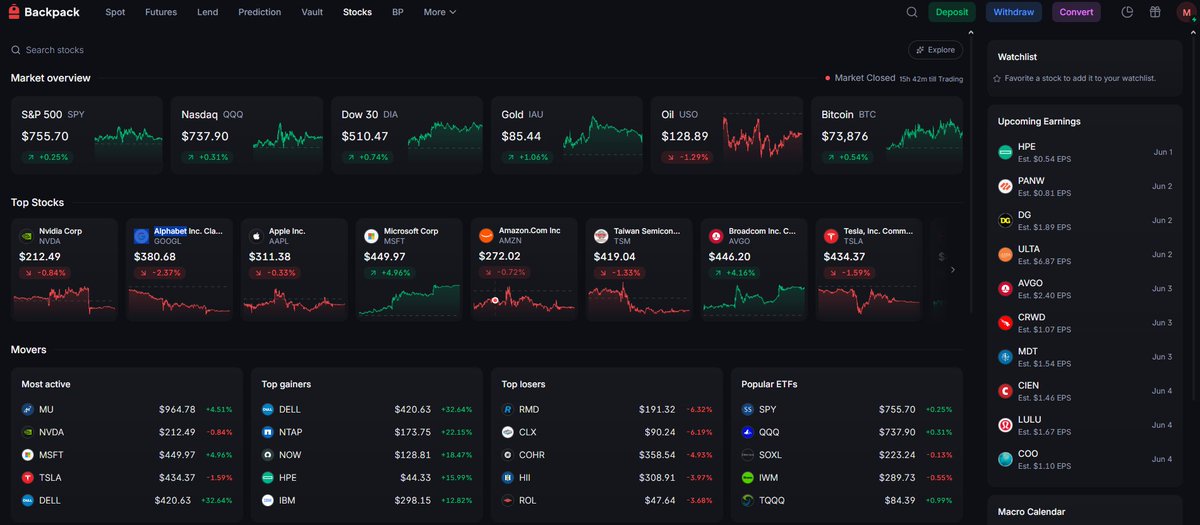Select TQQQ row in Popular ETFs

click(x=847, y=500)
